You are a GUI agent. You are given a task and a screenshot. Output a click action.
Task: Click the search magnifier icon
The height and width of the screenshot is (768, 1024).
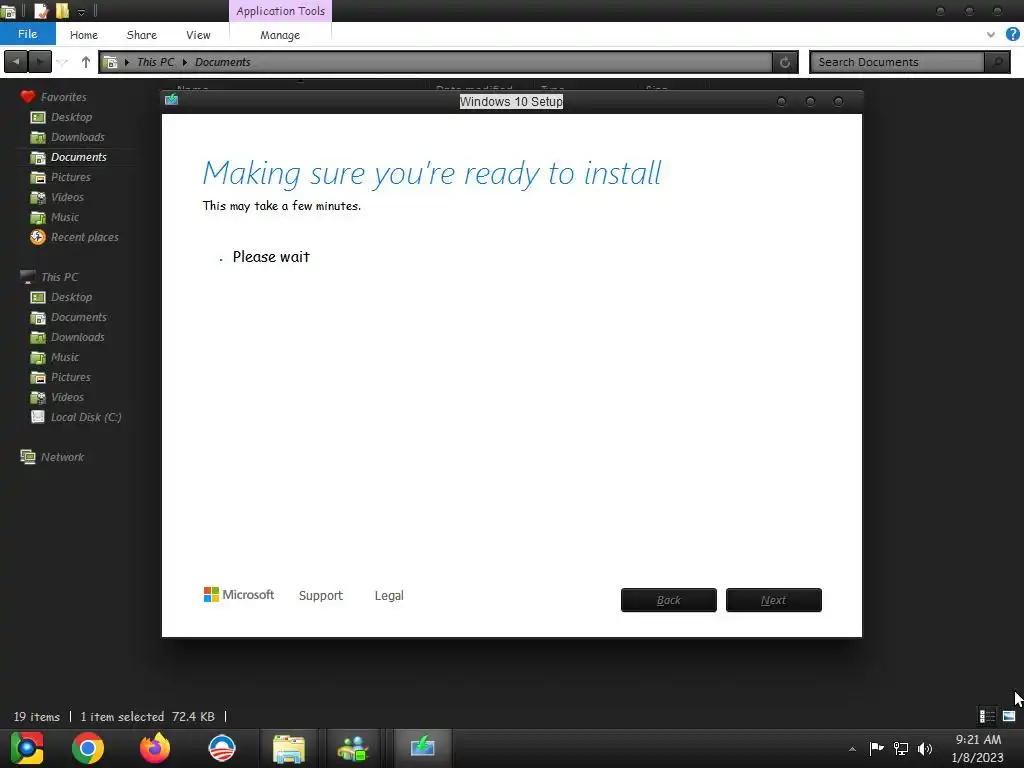tap(997, 62)
